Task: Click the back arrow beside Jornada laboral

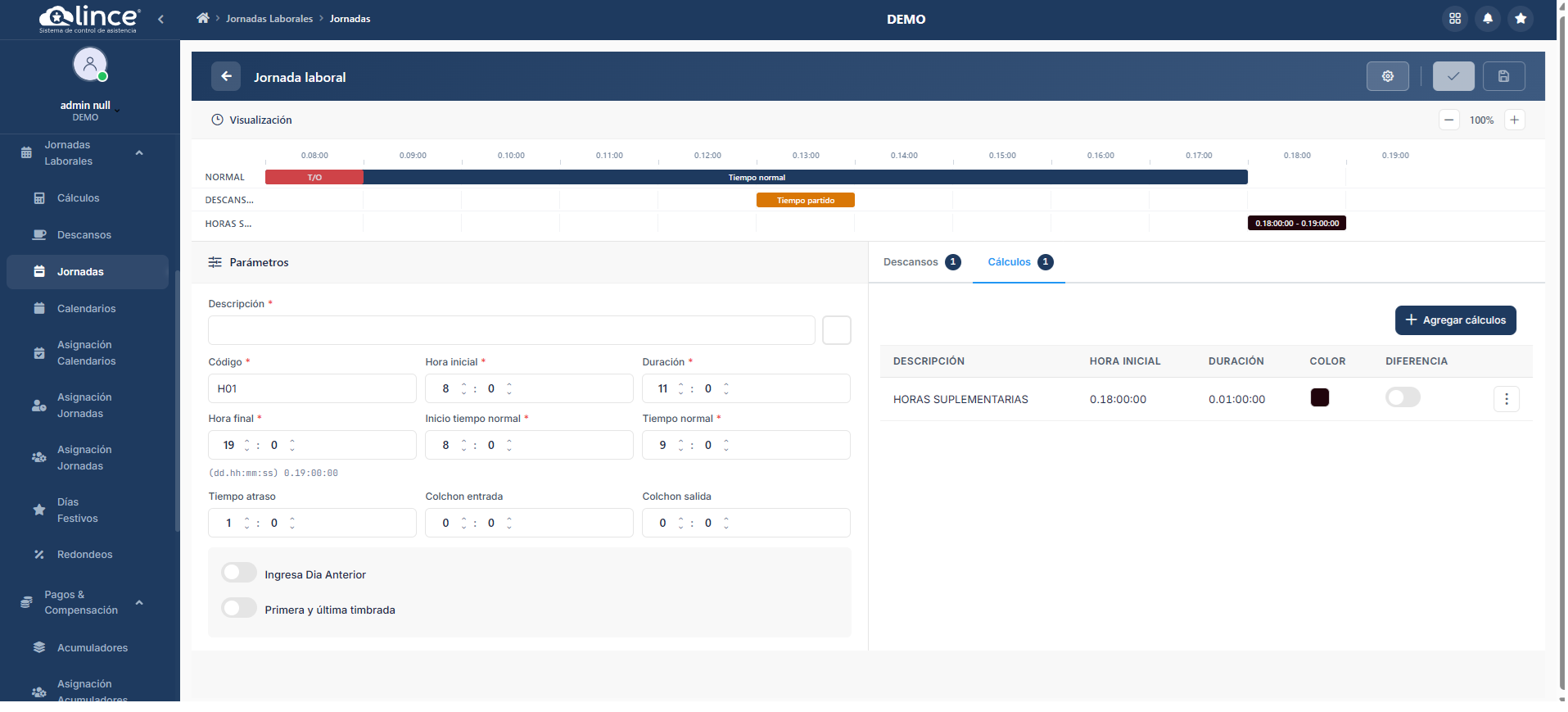Action: tap(226, 76)
